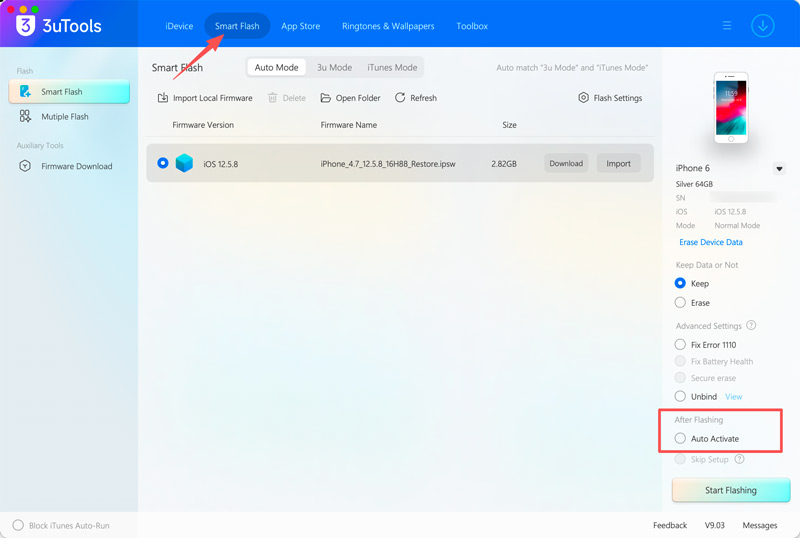Click the Smart Flash sidebar icon
Screen dimensions: 800x538
25,91
